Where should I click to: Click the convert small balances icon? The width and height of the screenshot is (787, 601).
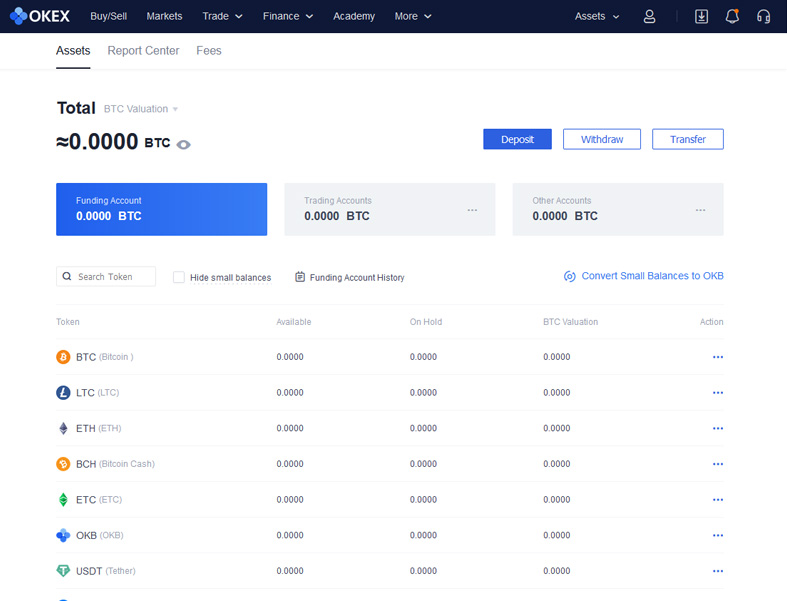[x=569, y=276]
